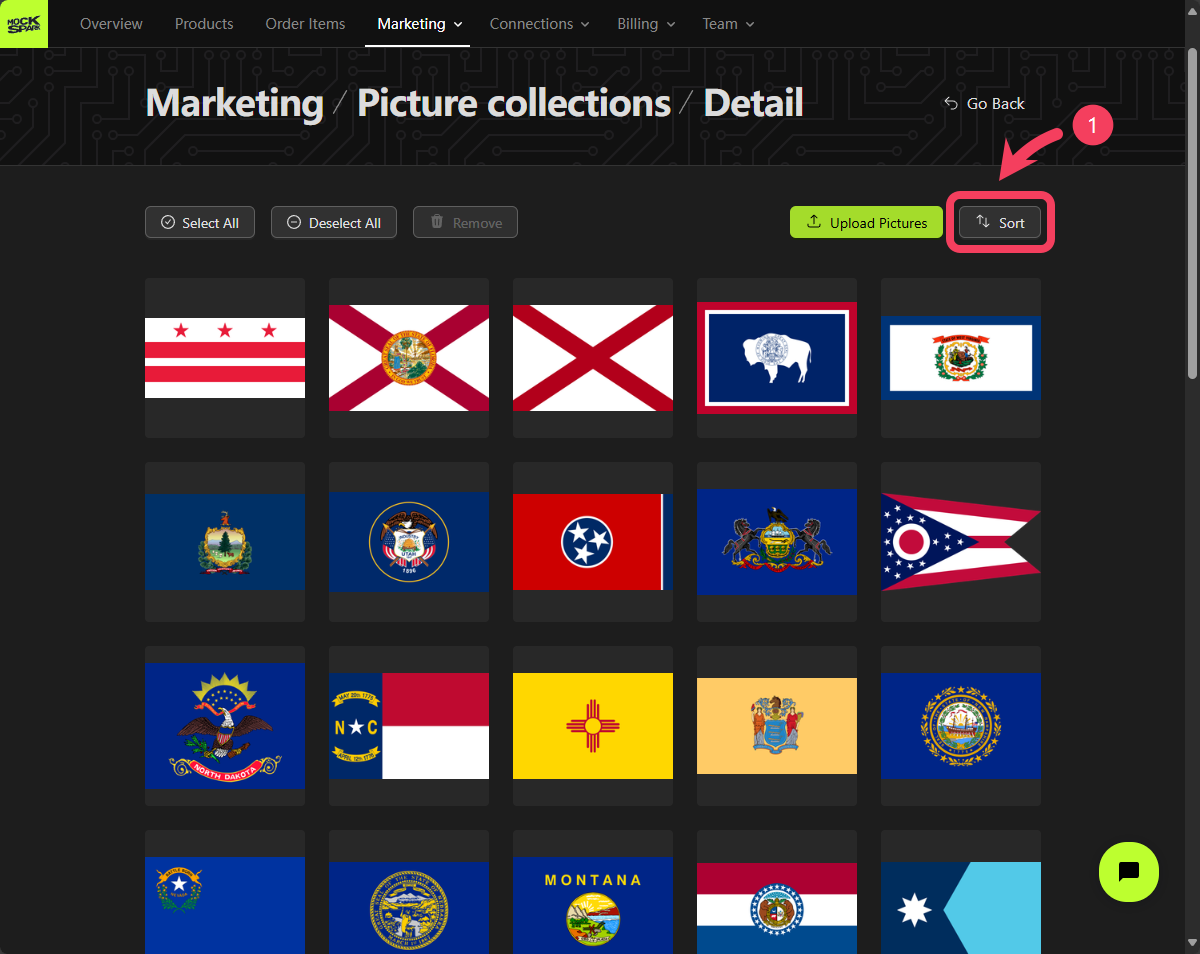This screenshot has width=1200, height=954.
Task: Click the Go Back arrow icon
Action: point(951,104)
